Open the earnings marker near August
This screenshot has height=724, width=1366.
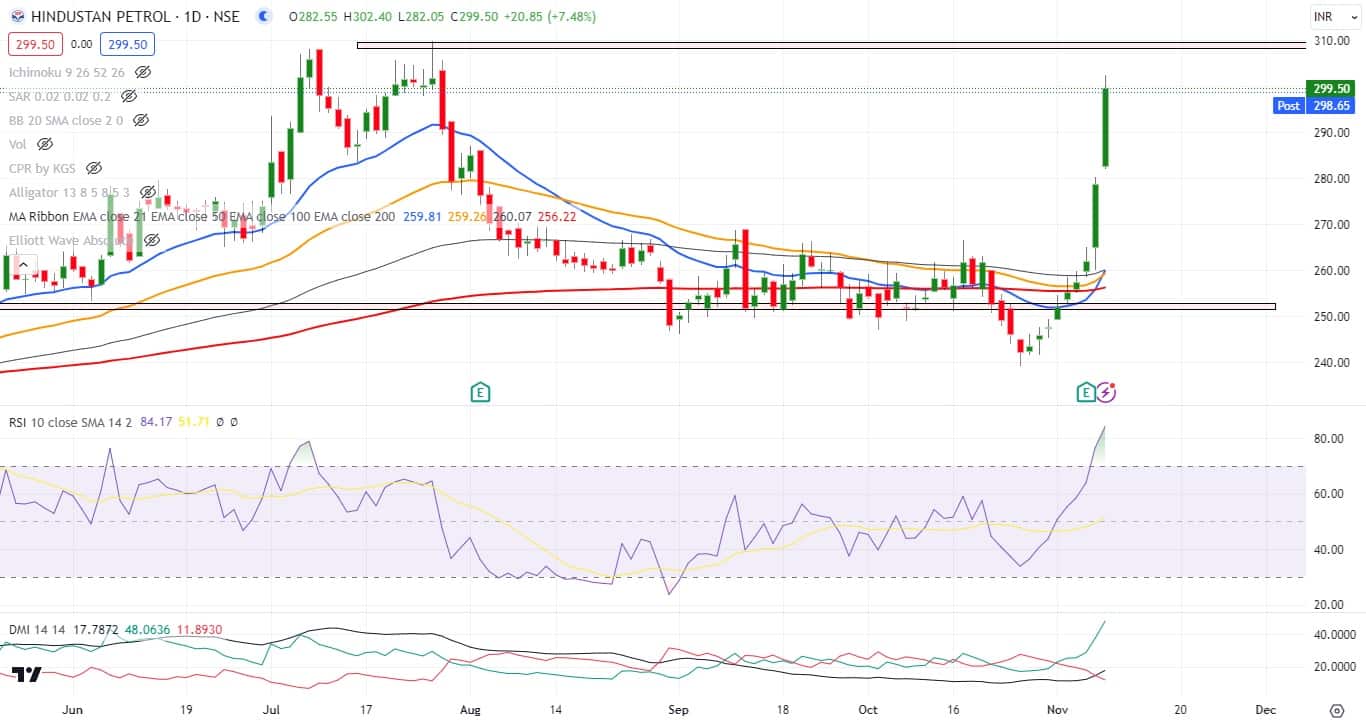click(481, 391)
